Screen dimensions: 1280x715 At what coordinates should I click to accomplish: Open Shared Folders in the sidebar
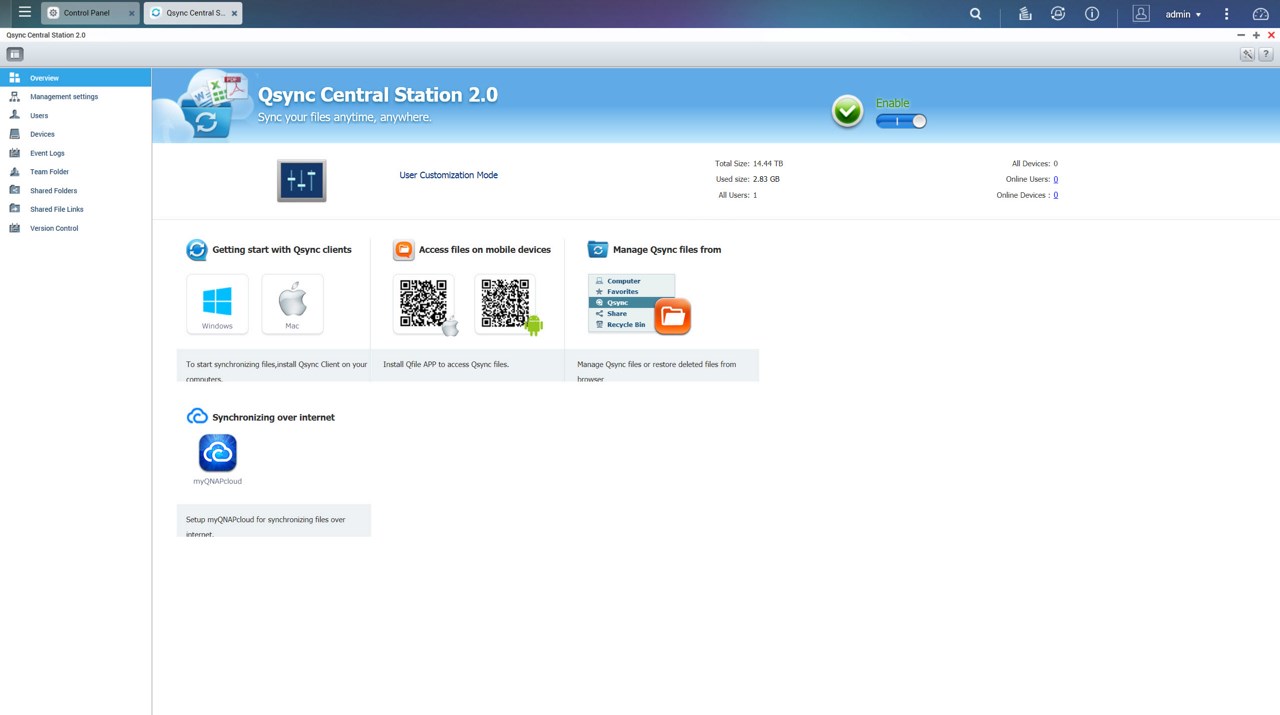[x=76, y=191]
